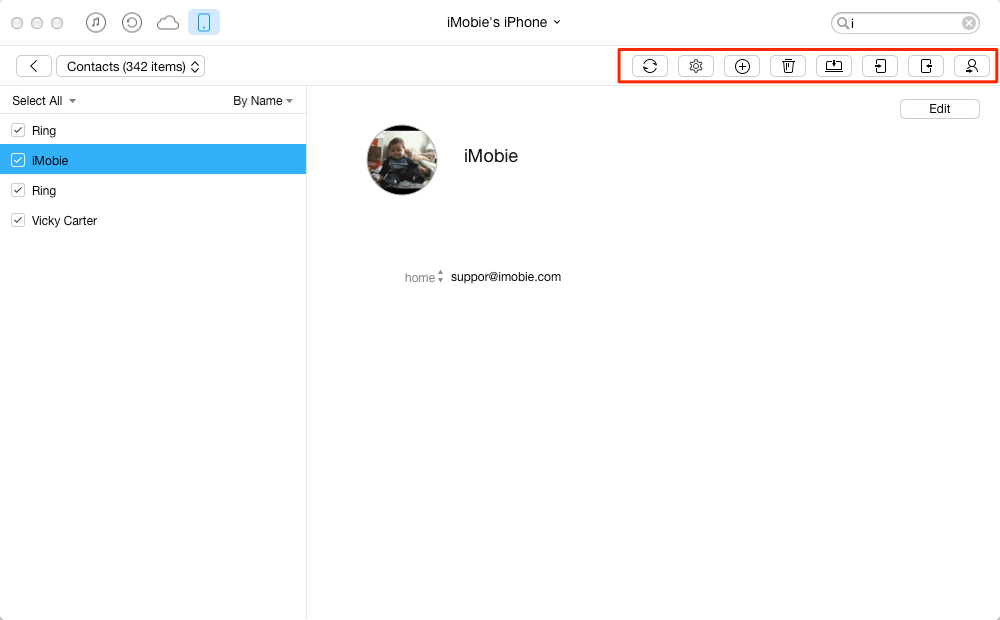1000x620 pixels.
Task: Open the iTunes library music icon
Action: pos(96,23)
